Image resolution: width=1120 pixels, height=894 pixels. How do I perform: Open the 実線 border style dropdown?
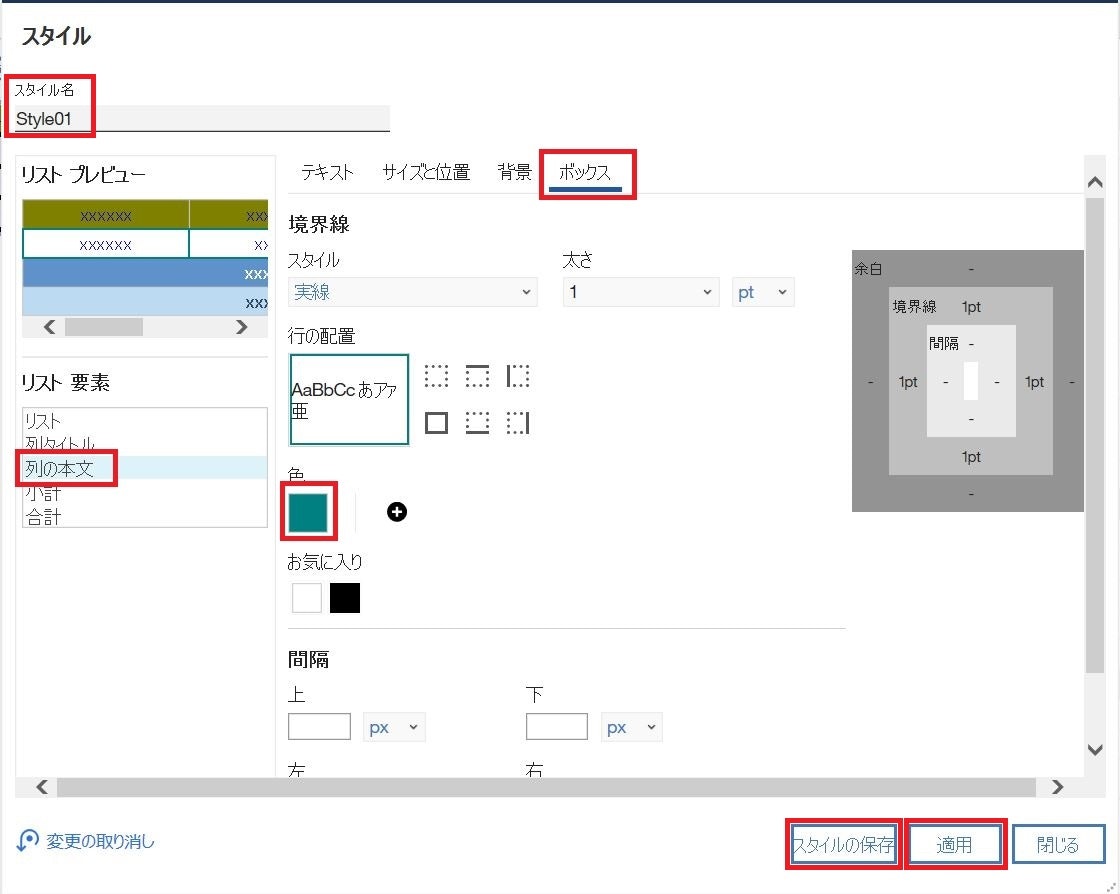(x=412, y=292)
